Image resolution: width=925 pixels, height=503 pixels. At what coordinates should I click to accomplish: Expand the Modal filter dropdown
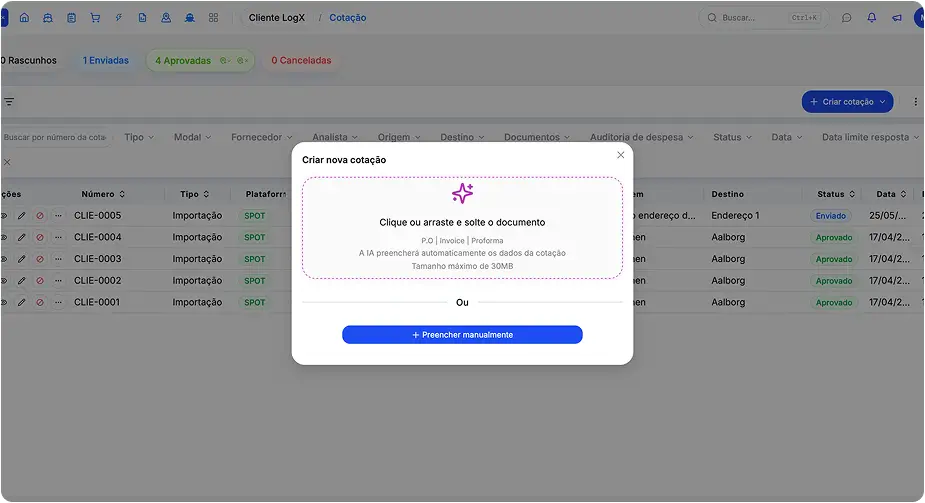pyautogui.click(x=192, y=137)
